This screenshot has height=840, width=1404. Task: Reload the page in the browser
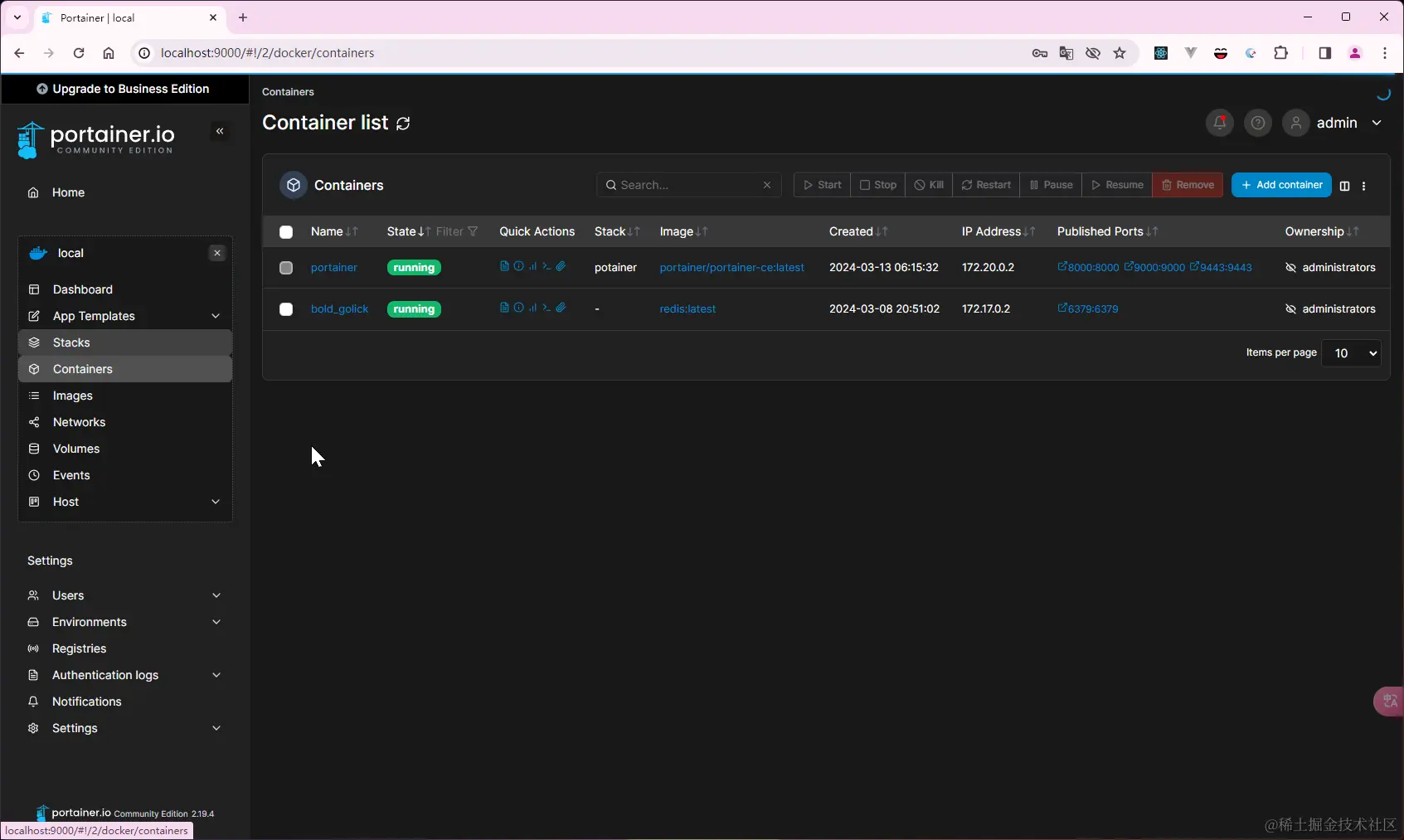click(x=79, y=53)
